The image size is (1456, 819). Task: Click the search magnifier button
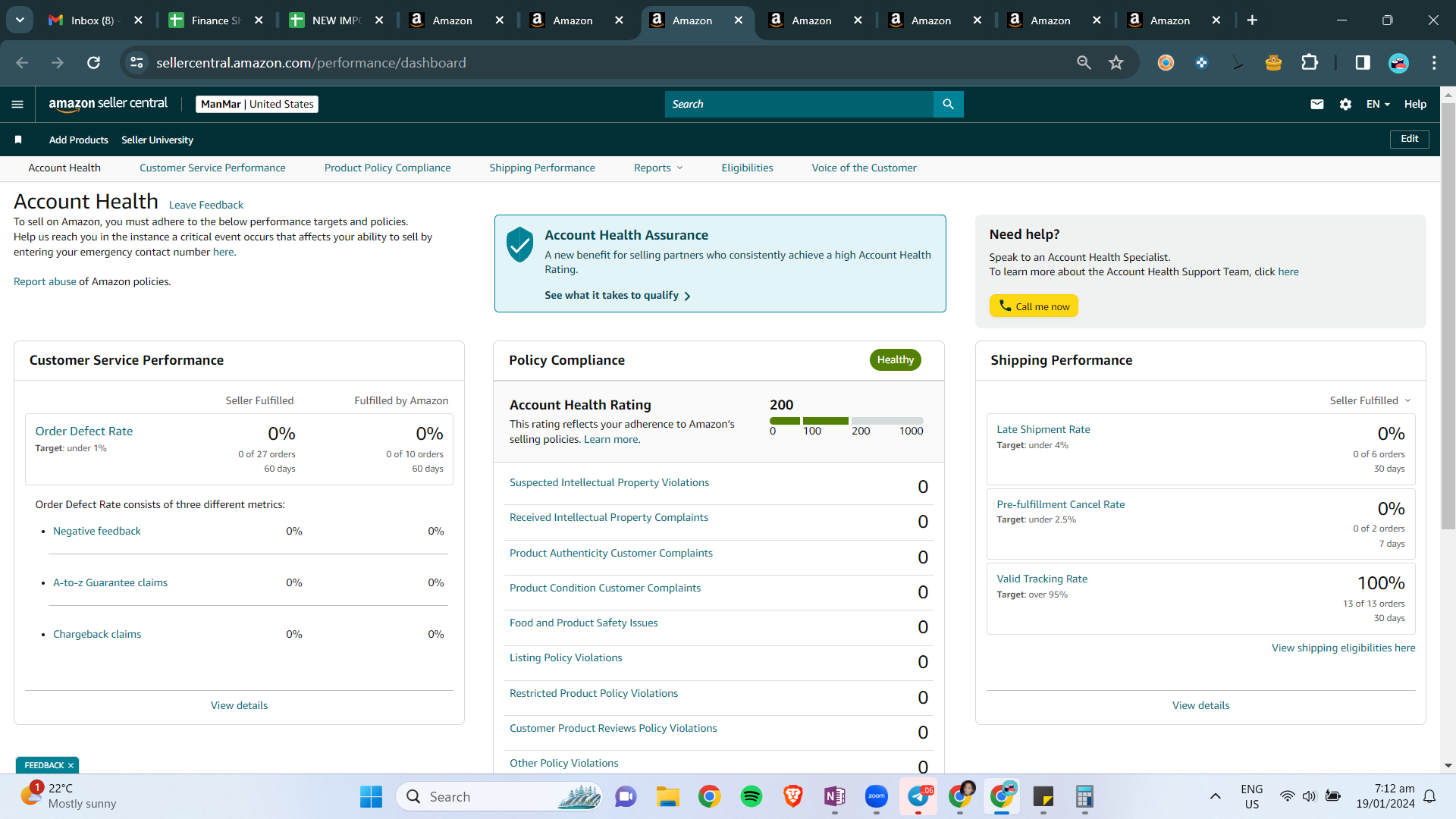(948, 104)
